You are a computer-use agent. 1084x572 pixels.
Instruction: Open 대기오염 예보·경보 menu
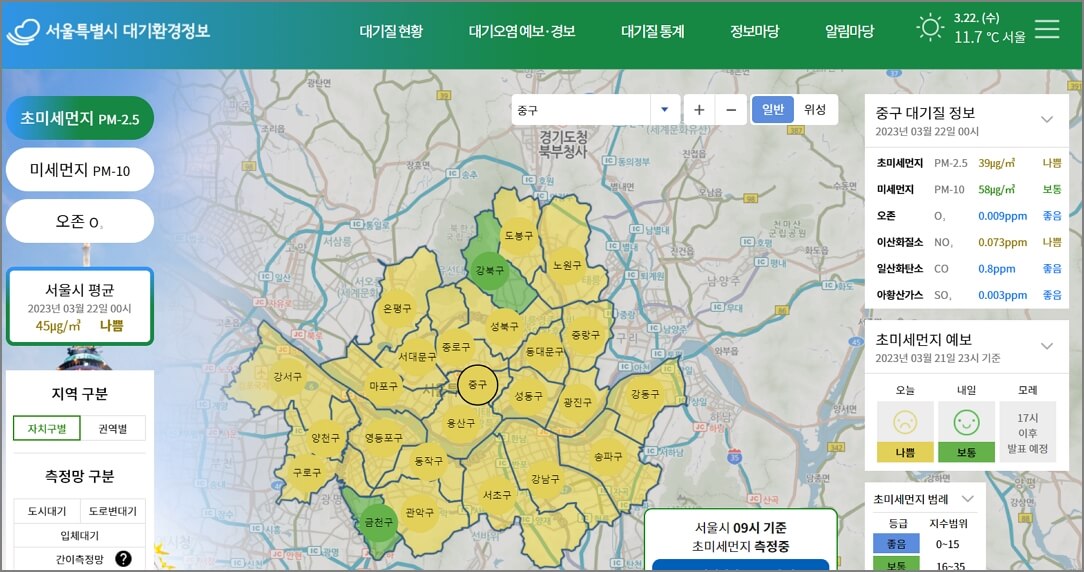click(522, 32)
